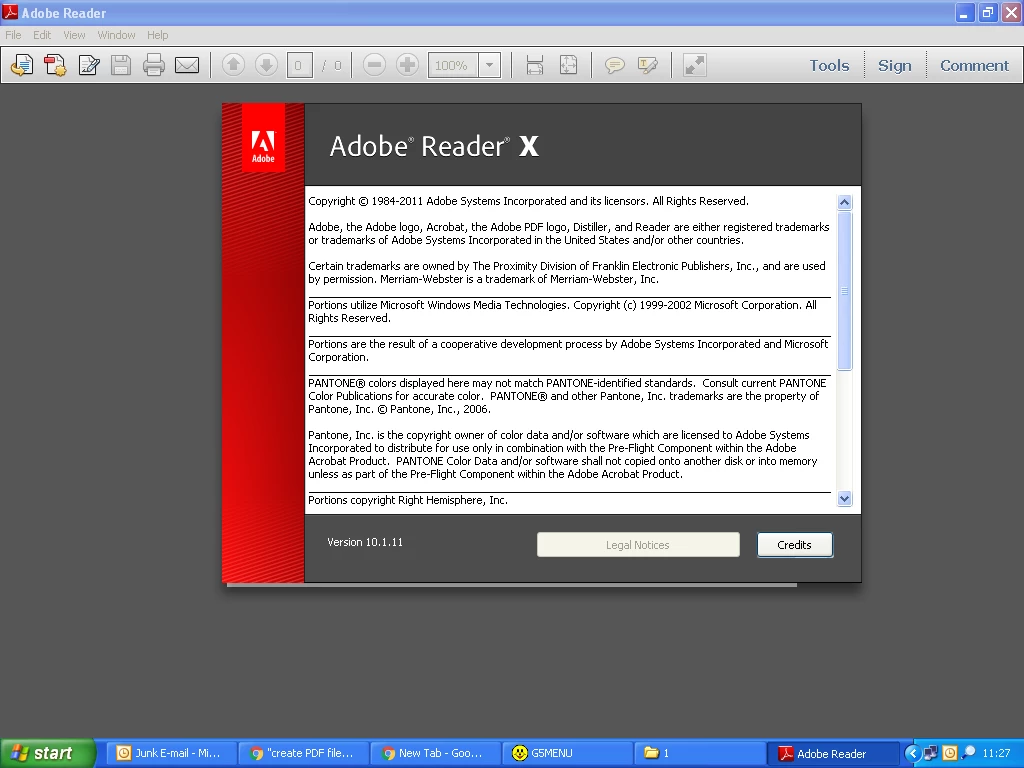Click the Adobe Reader title bar icon

10,12
